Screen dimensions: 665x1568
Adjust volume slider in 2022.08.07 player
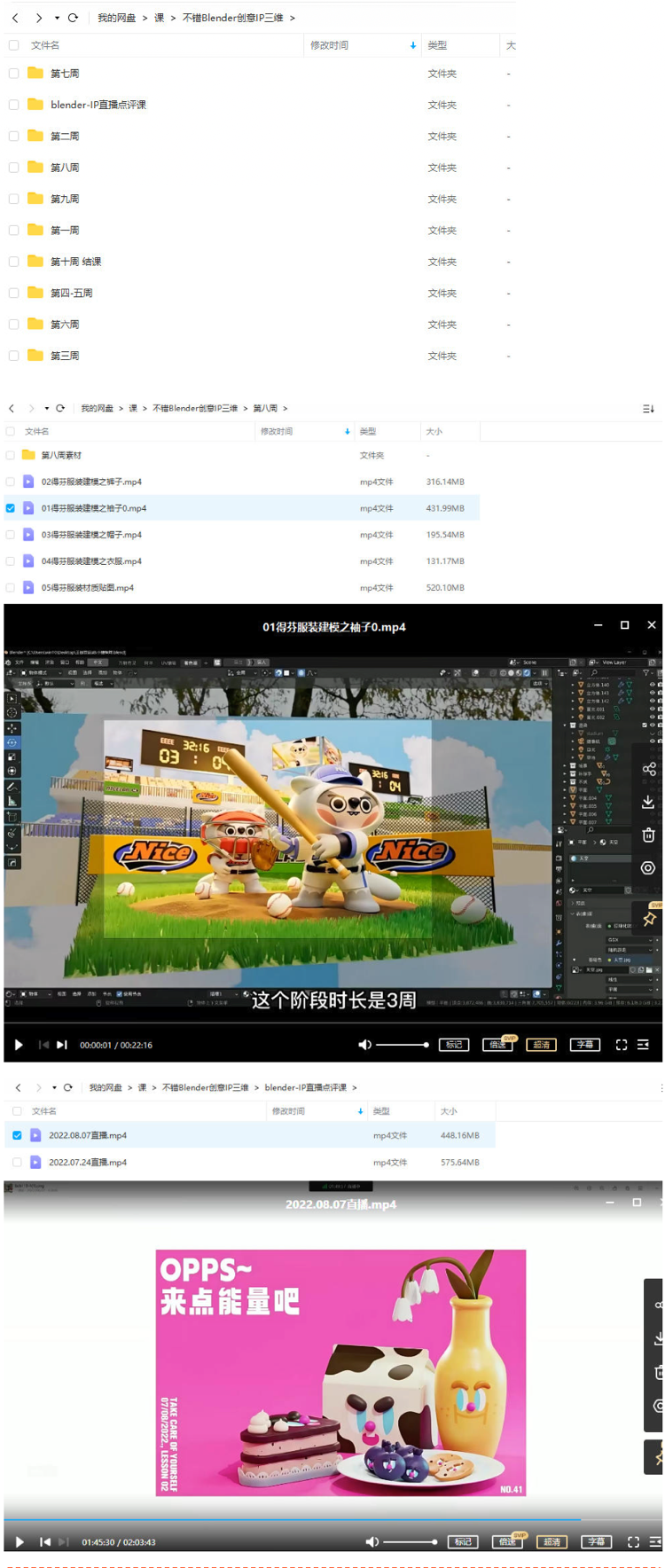[x=410, y=1542]
